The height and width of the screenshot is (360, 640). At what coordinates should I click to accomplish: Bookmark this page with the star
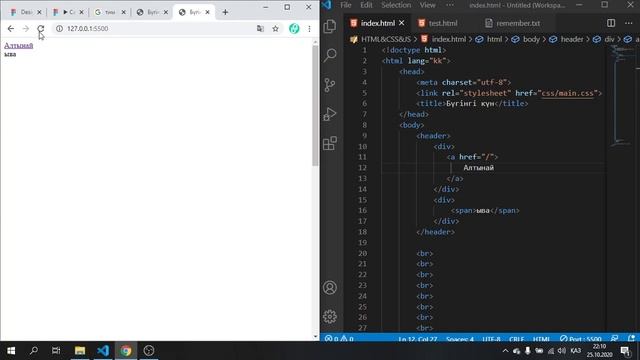pyautogui.click(x=276, y=29)
